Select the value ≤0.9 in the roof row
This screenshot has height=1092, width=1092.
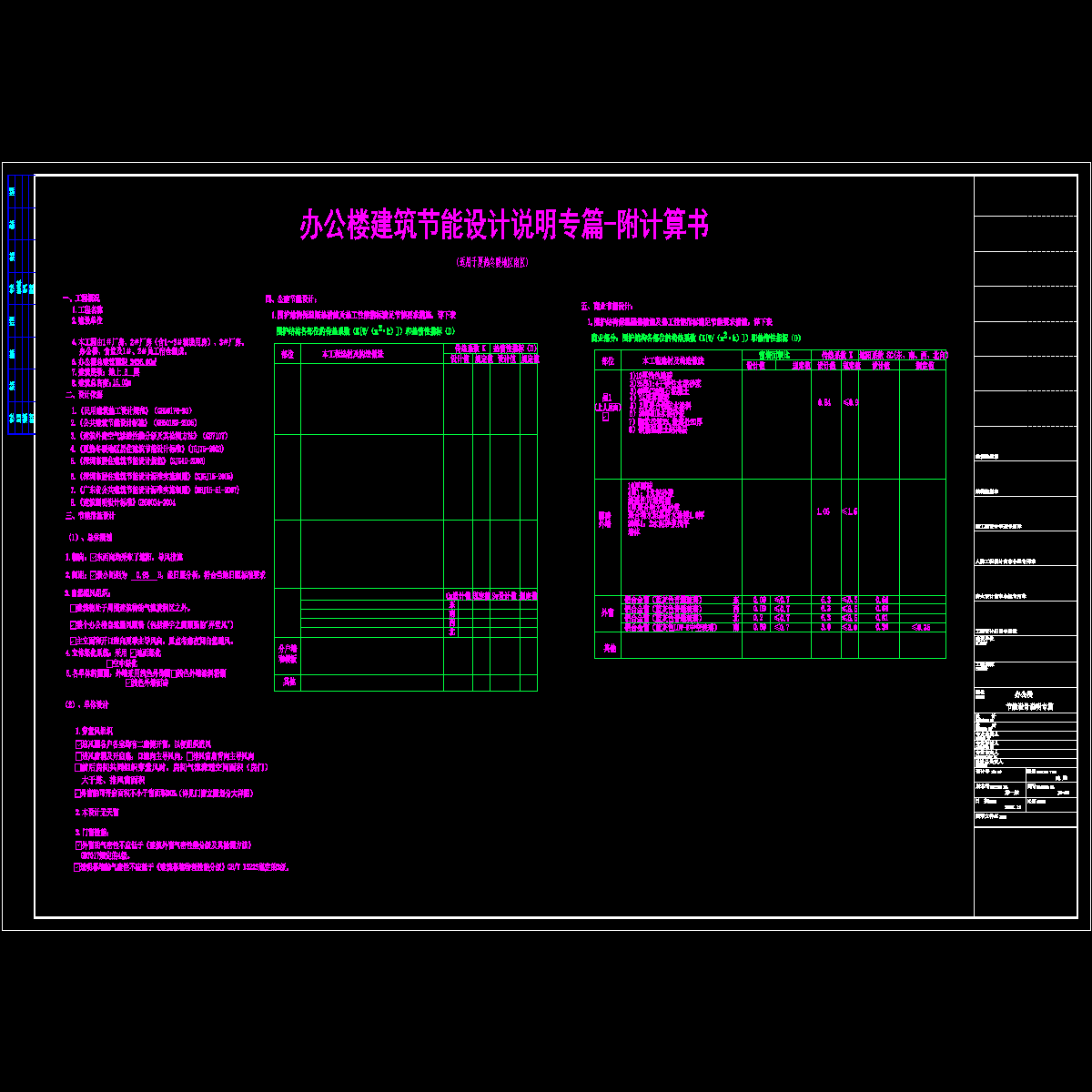[x=850, y=402]
